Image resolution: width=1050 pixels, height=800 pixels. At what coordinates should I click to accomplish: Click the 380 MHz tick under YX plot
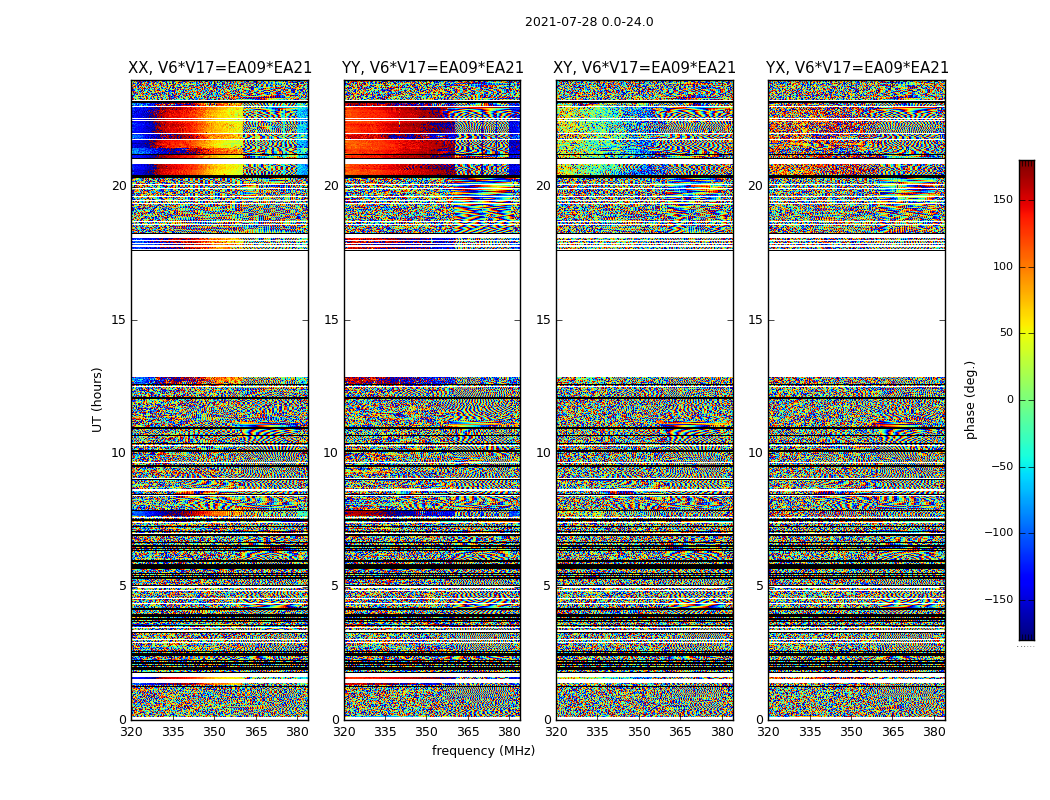pos(934,732)
